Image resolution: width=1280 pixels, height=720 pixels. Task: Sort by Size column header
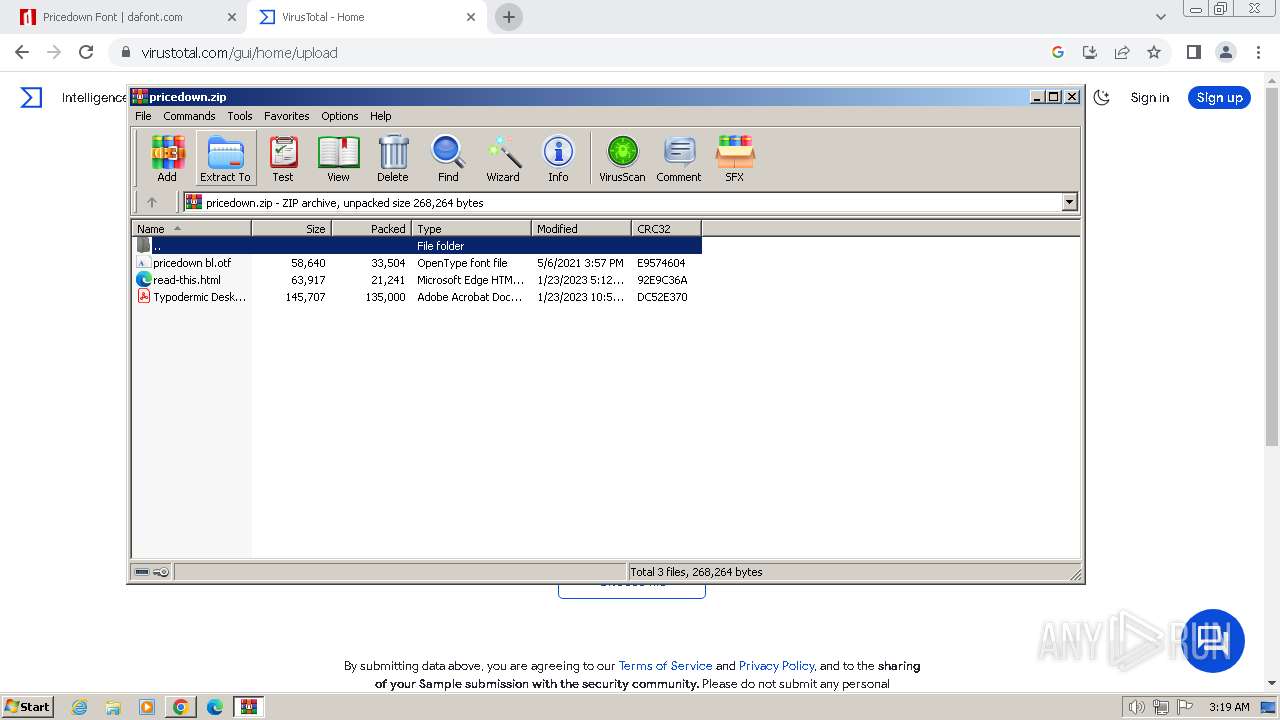pos(291,229)
